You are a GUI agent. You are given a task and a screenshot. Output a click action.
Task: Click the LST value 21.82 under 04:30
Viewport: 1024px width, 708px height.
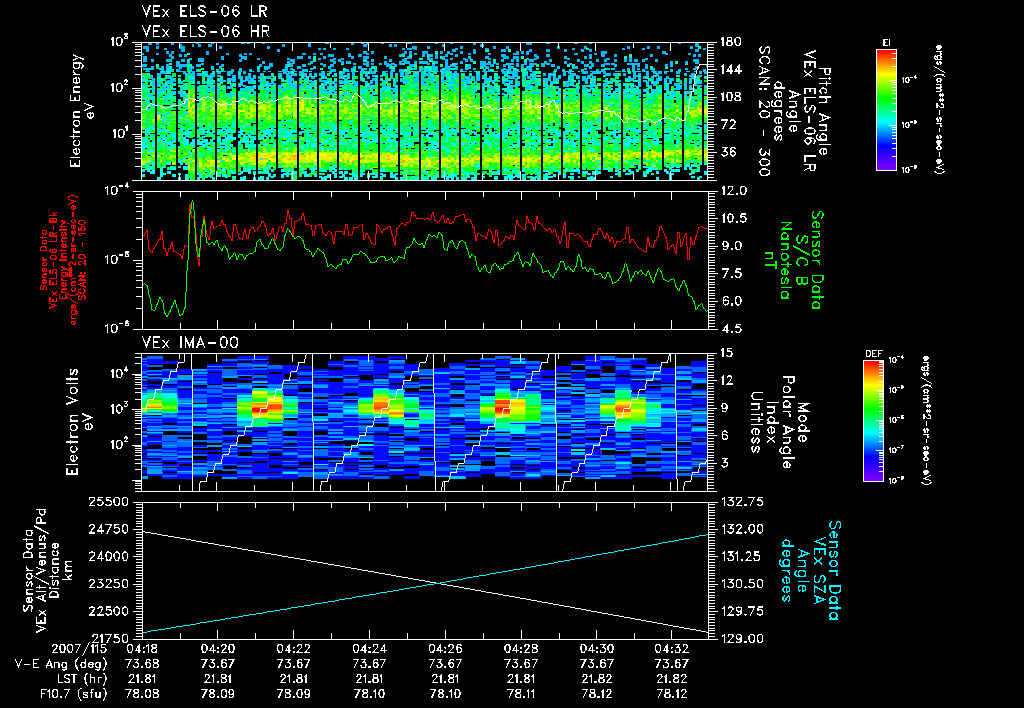[x=596, y=679]
